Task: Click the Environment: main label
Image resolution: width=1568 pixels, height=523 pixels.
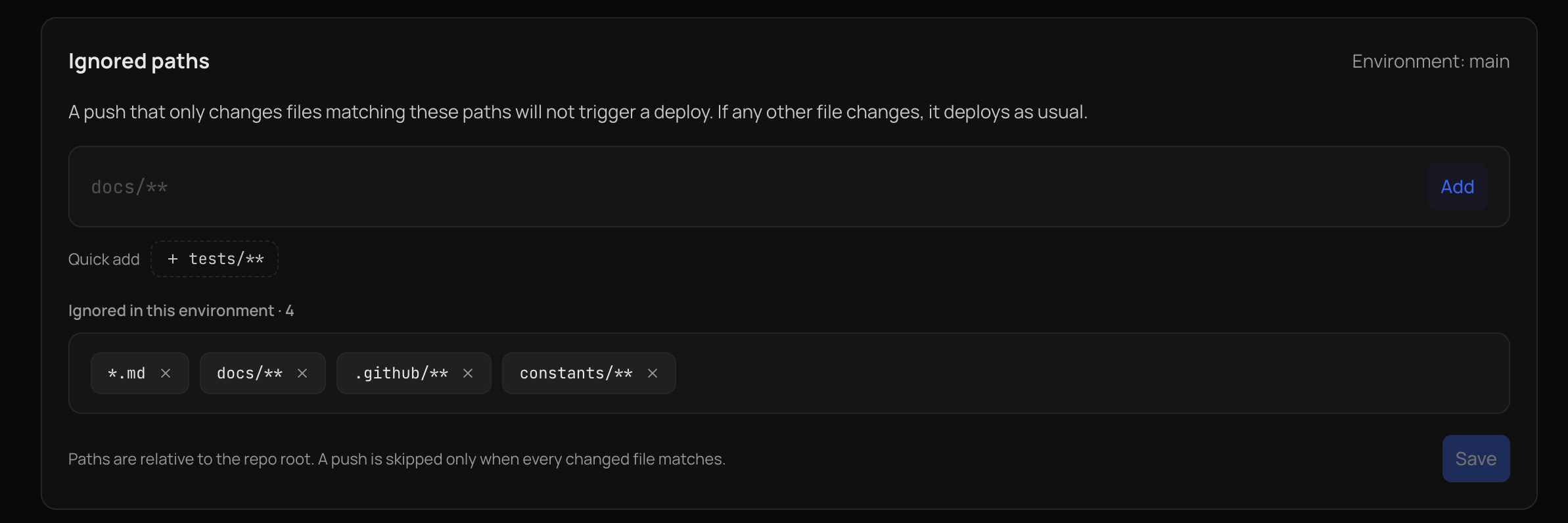Action: point(1431,61)
